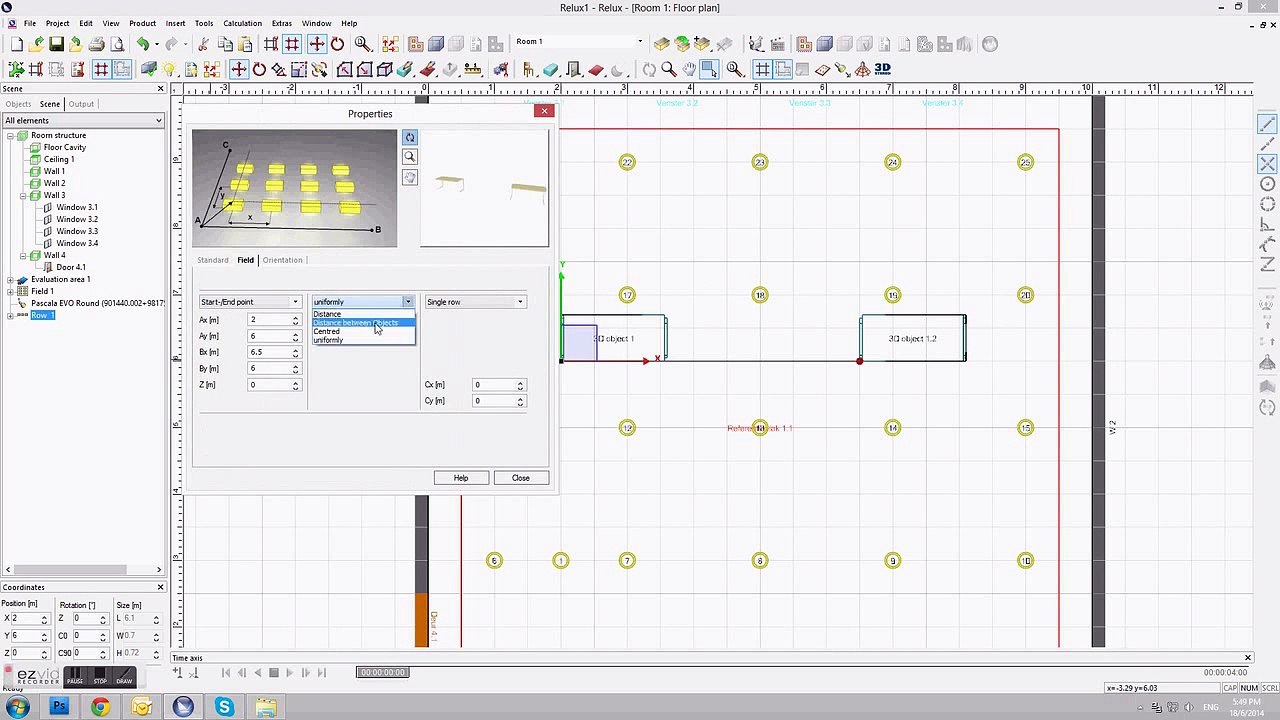Click the time axis position handle at 00:00:00:00
The image size is (1280, 720).
click(383, 672)
